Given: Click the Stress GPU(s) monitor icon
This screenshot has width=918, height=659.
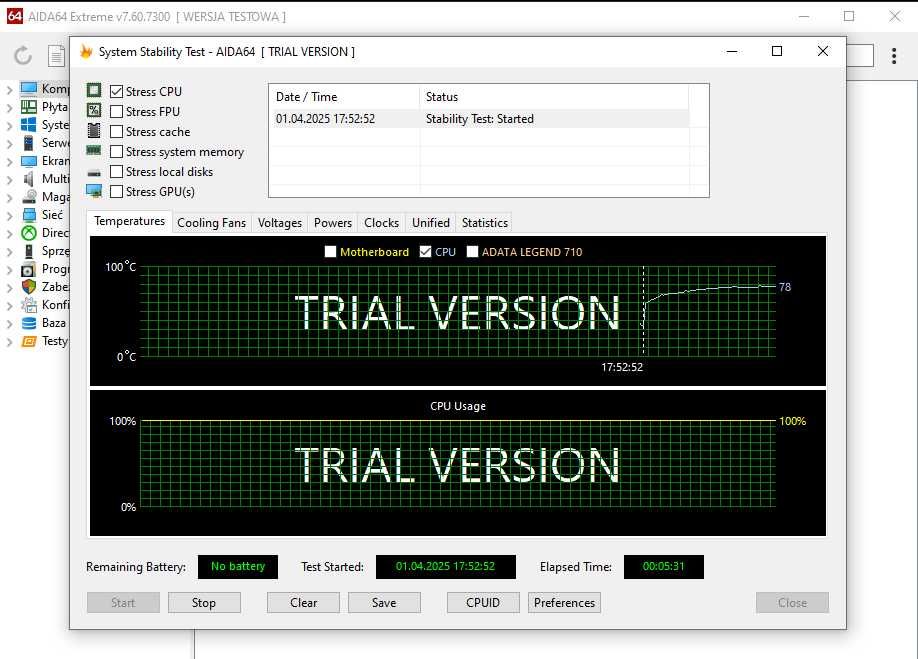Looking at the screenshot, I should coord(94,191).
